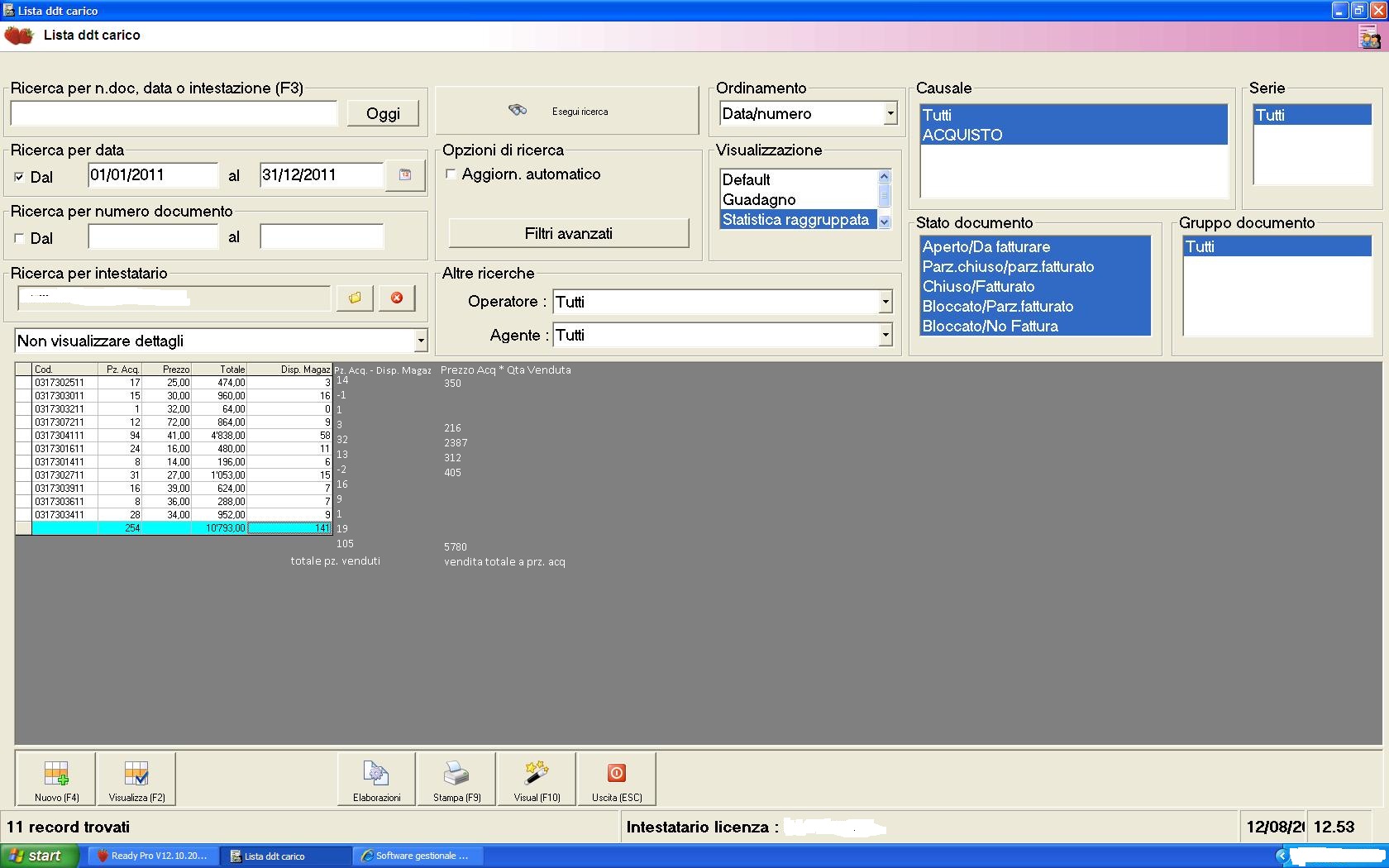Click the Uscita (ESC) exit icon
The height and width of the screenshot is (868, 1389).
[617, 778]
